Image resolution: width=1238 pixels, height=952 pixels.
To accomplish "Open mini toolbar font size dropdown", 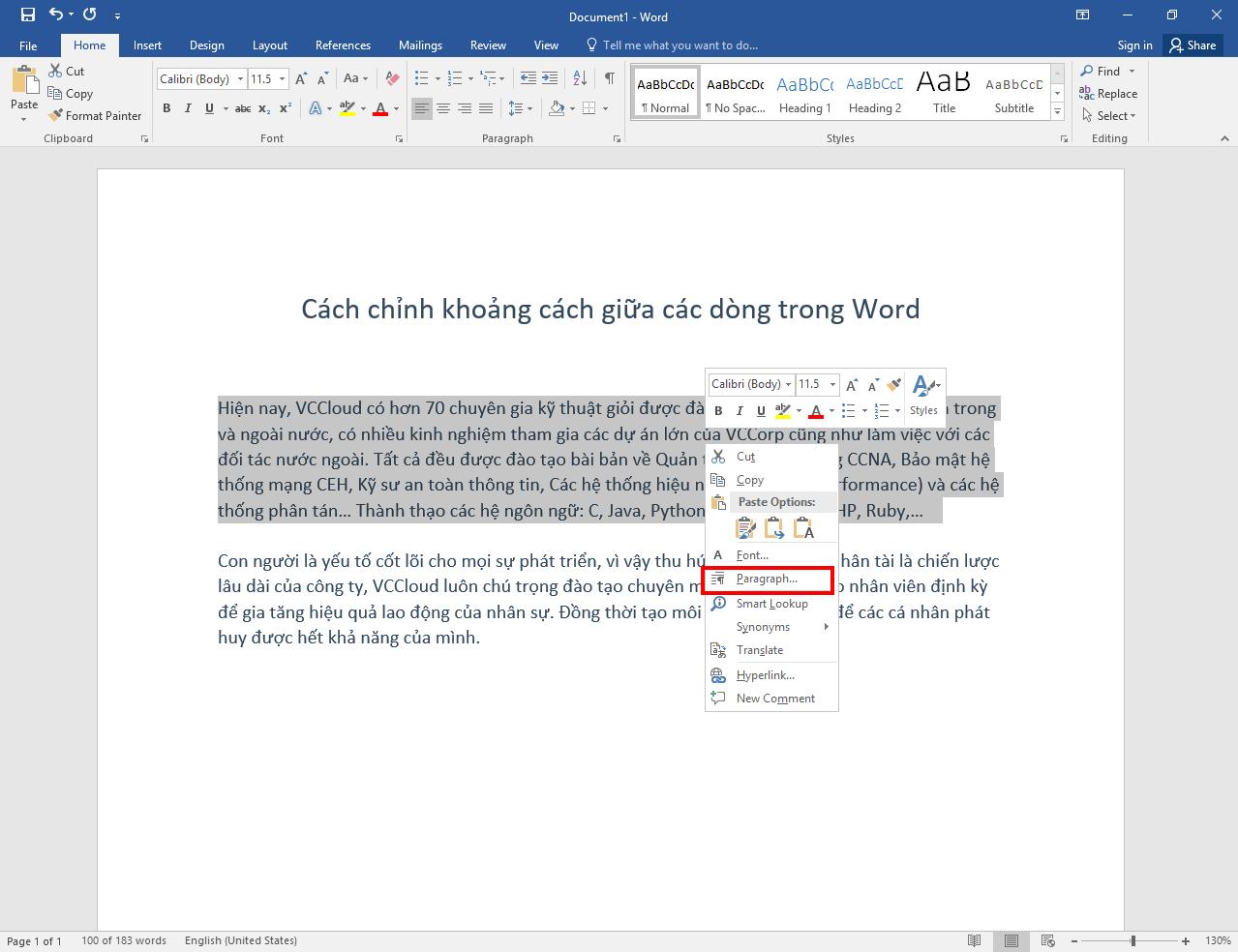I will [832, 384].
